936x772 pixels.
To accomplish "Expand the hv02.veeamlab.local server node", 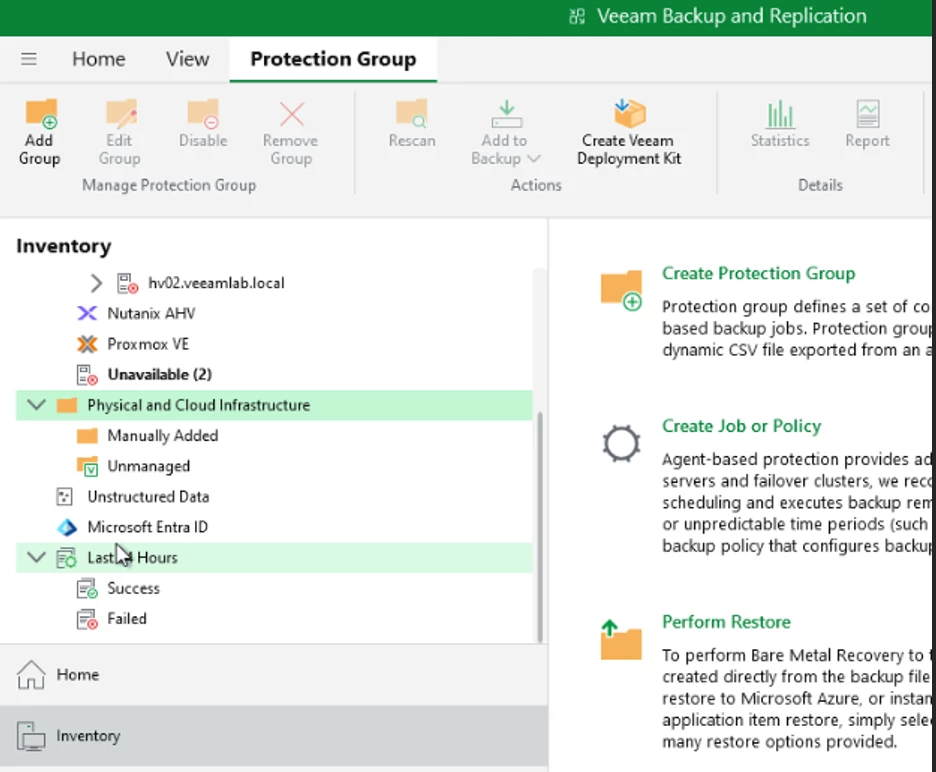I will point(96,283).
